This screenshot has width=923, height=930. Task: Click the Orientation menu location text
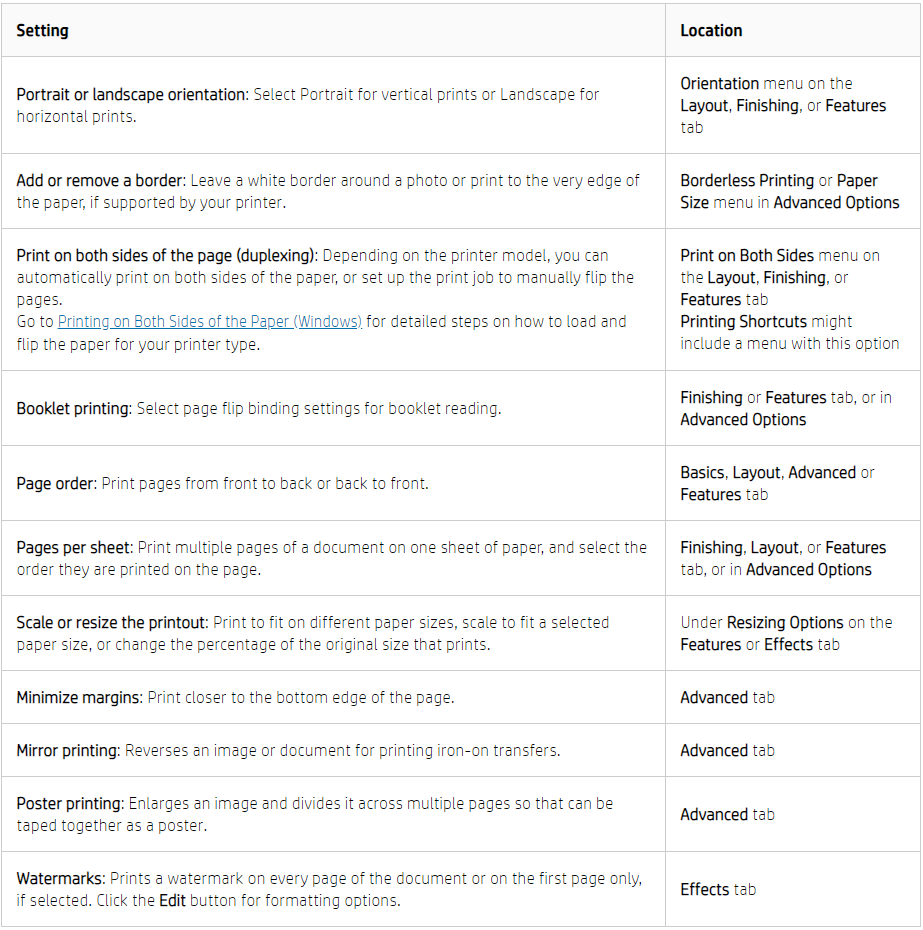[720, 84]
